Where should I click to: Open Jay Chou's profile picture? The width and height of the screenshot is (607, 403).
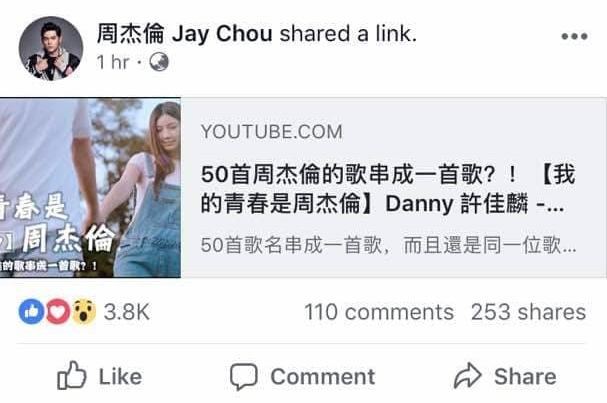[51, 48]
